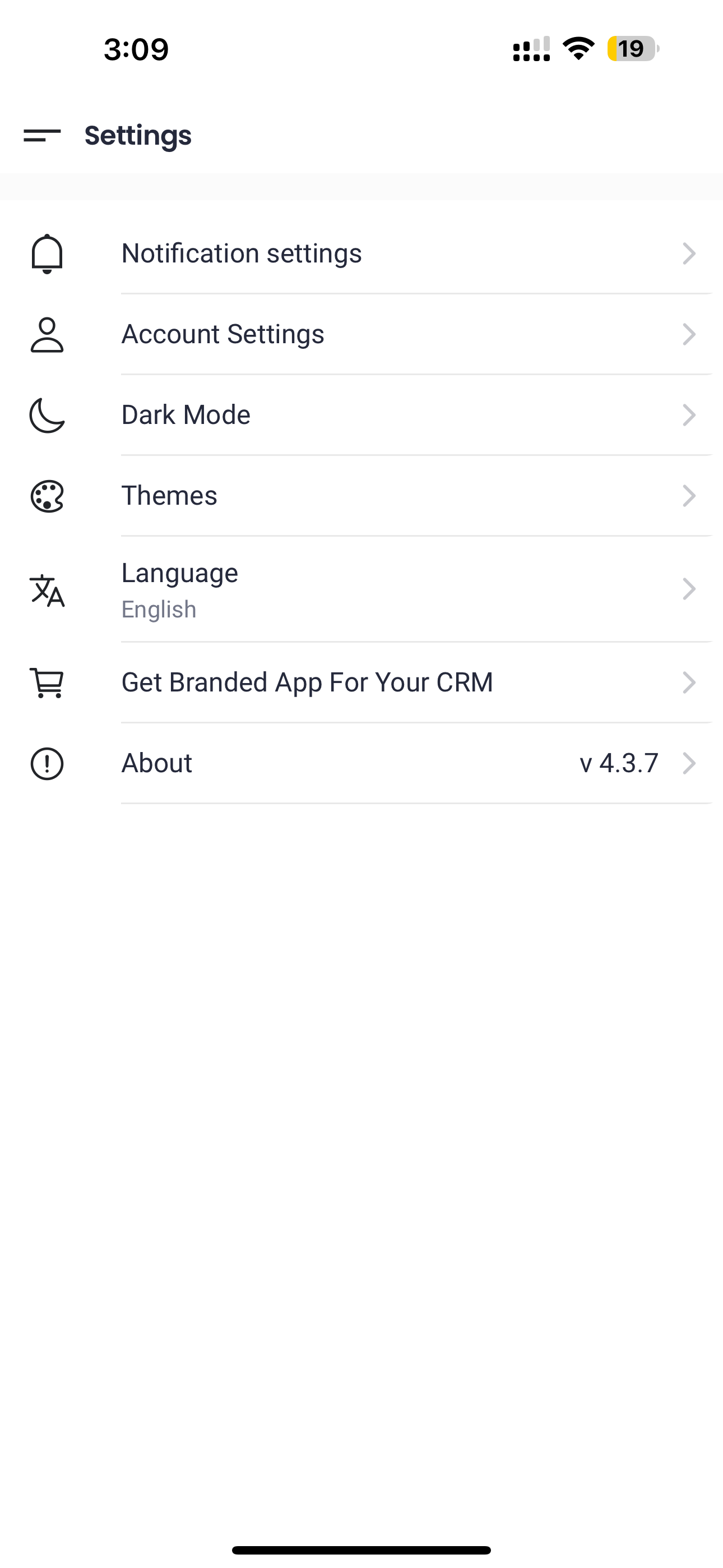Select Account Settings menu item

point(223,334)
